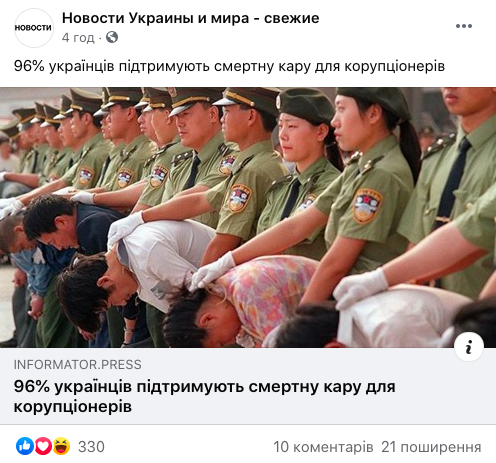
Task: Click the info icon on the link image
Action: pos(469,347)
